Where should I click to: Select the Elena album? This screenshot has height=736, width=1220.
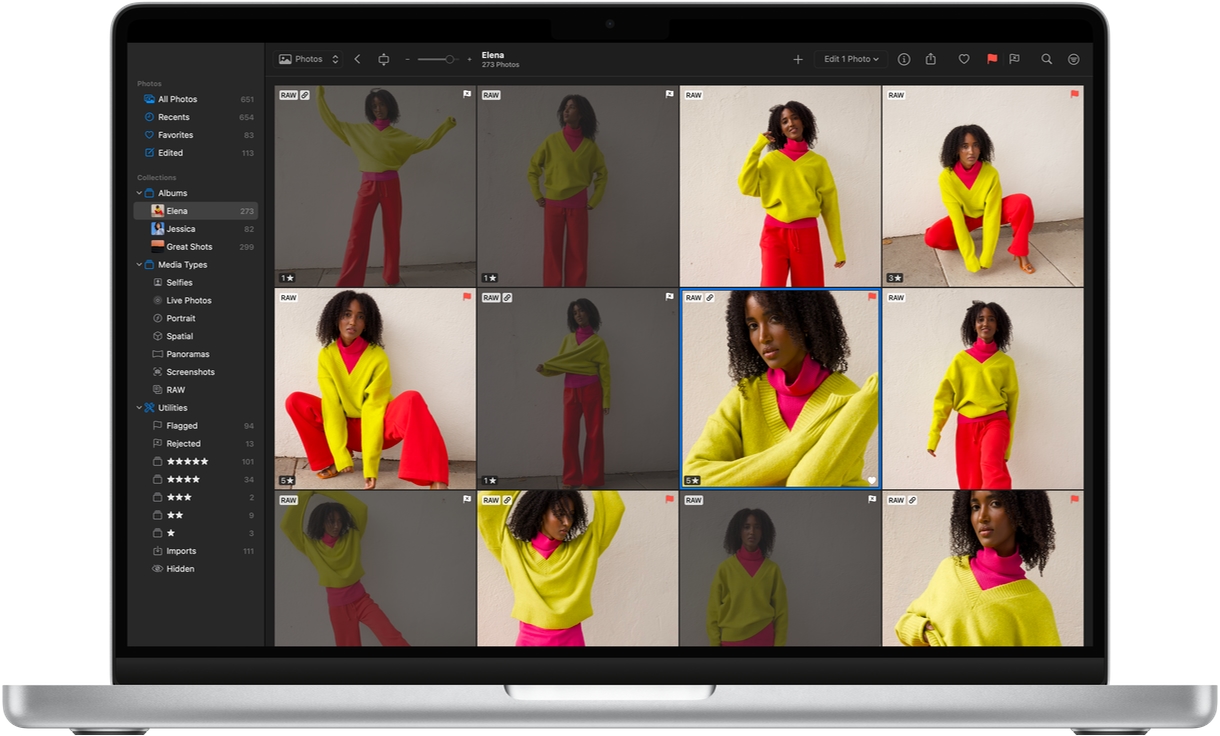pyautogui.click(x=196, y=211)
